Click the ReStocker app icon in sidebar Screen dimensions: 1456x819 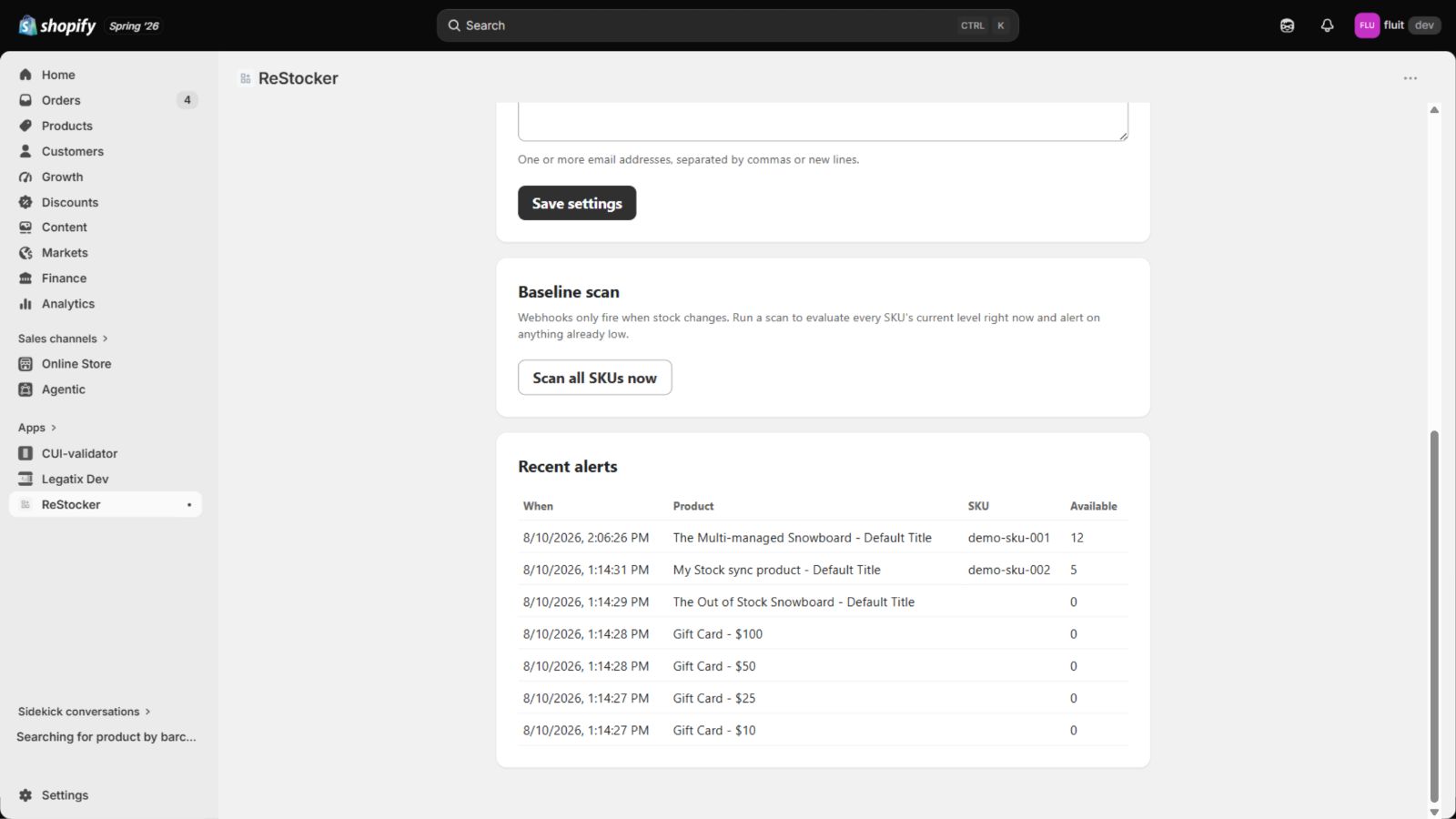tap(25, 504)
